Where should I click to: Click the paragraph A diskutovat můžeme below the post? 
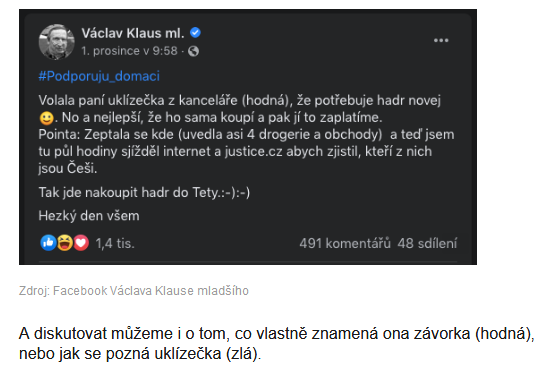277,344
